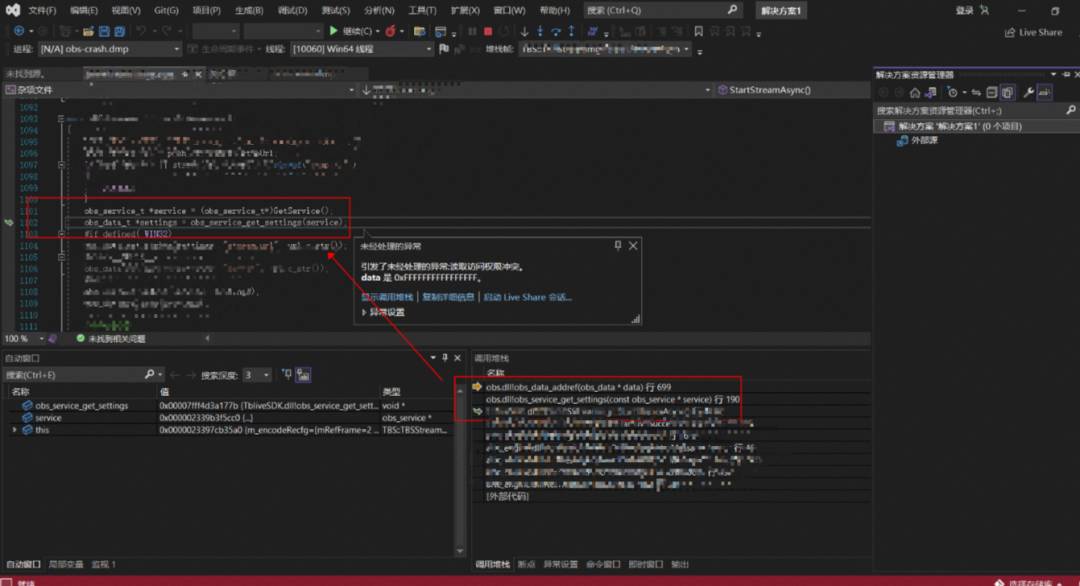Switch to the 监视 1 tab
This screenshot has height=586, width=1080.
[x=103, y=564]
